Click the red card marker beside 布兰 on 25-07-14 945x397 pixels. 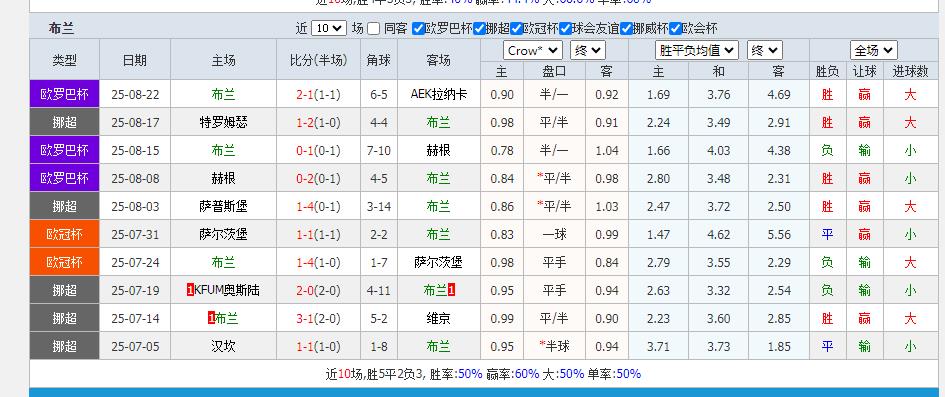click(212, 318)
